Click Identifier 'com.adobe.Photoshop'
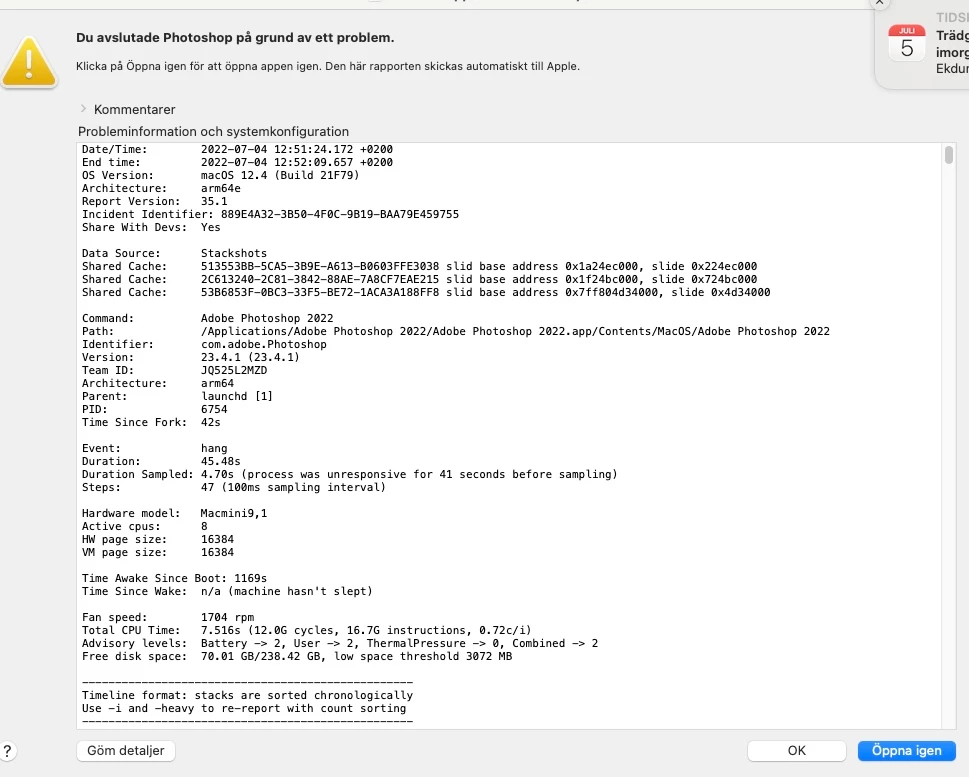Image resolution: width=969 pixels, height=777 pixels. pyautogui.click(x=264, y=344)
